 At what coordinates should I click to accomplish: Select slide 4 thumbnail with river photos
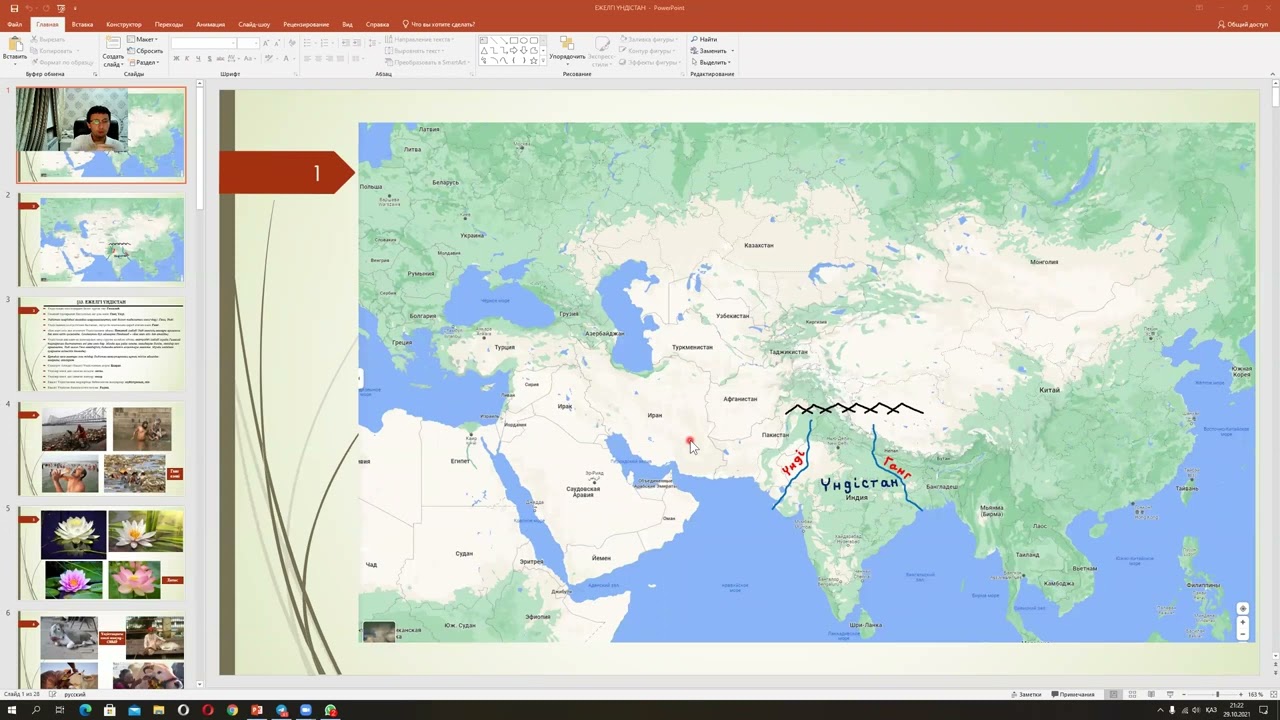coord(102,449)
